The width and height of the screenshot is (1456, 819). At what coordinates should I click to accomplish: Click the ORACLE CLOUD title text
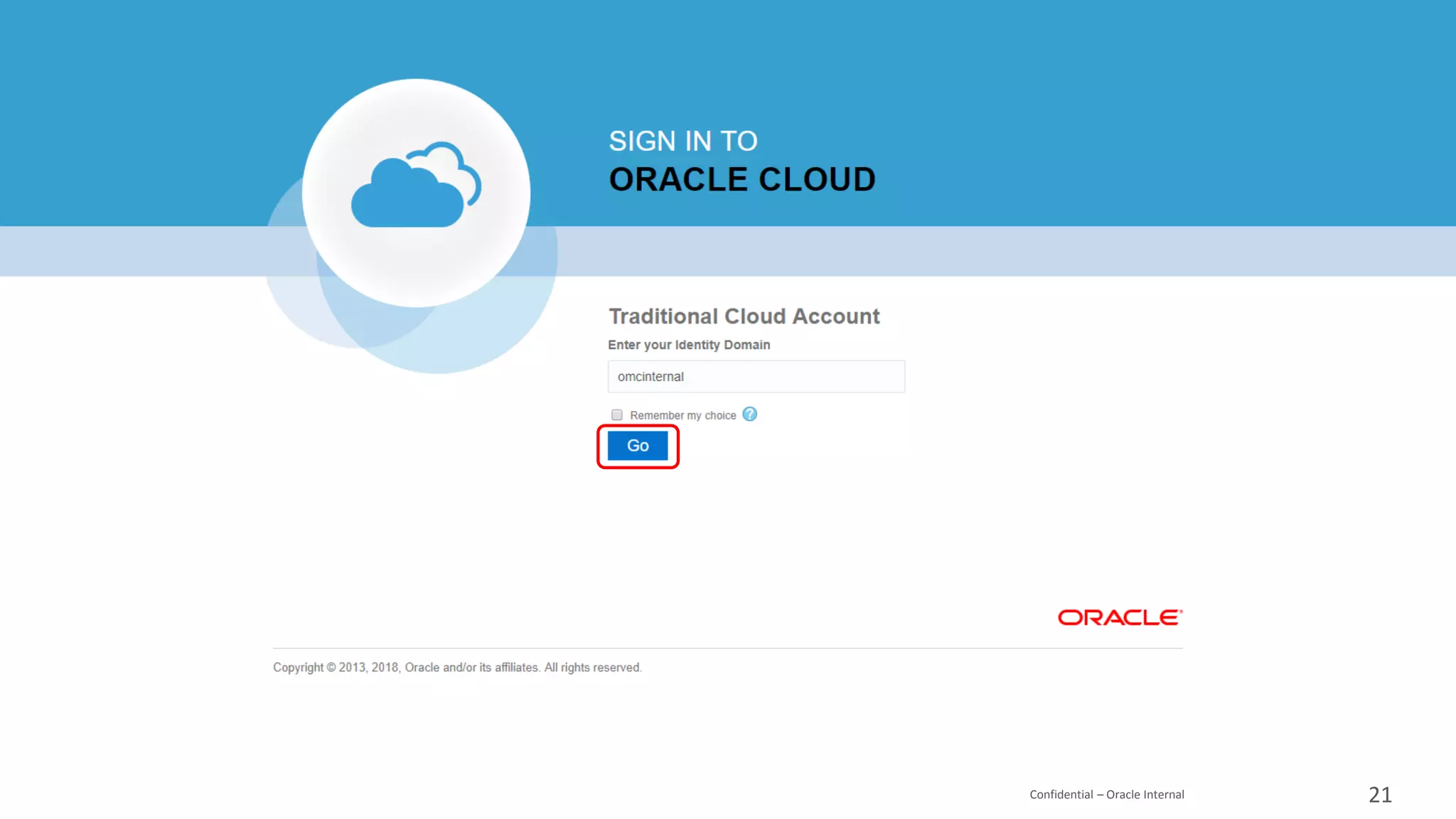[x=742, y=179]
